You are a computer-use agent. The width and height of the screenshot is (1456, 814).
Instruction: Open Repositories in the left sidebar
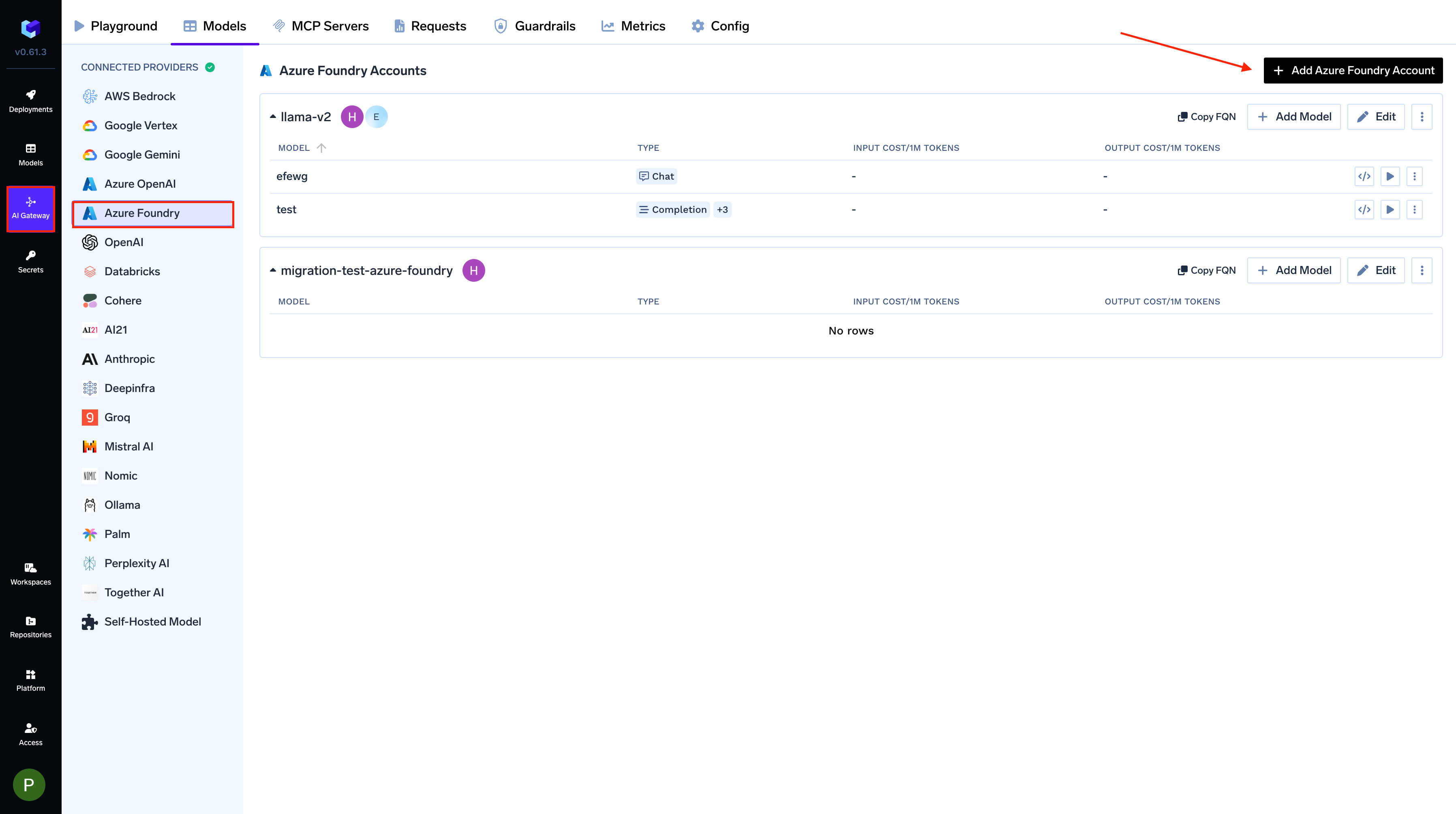point(30,627)
